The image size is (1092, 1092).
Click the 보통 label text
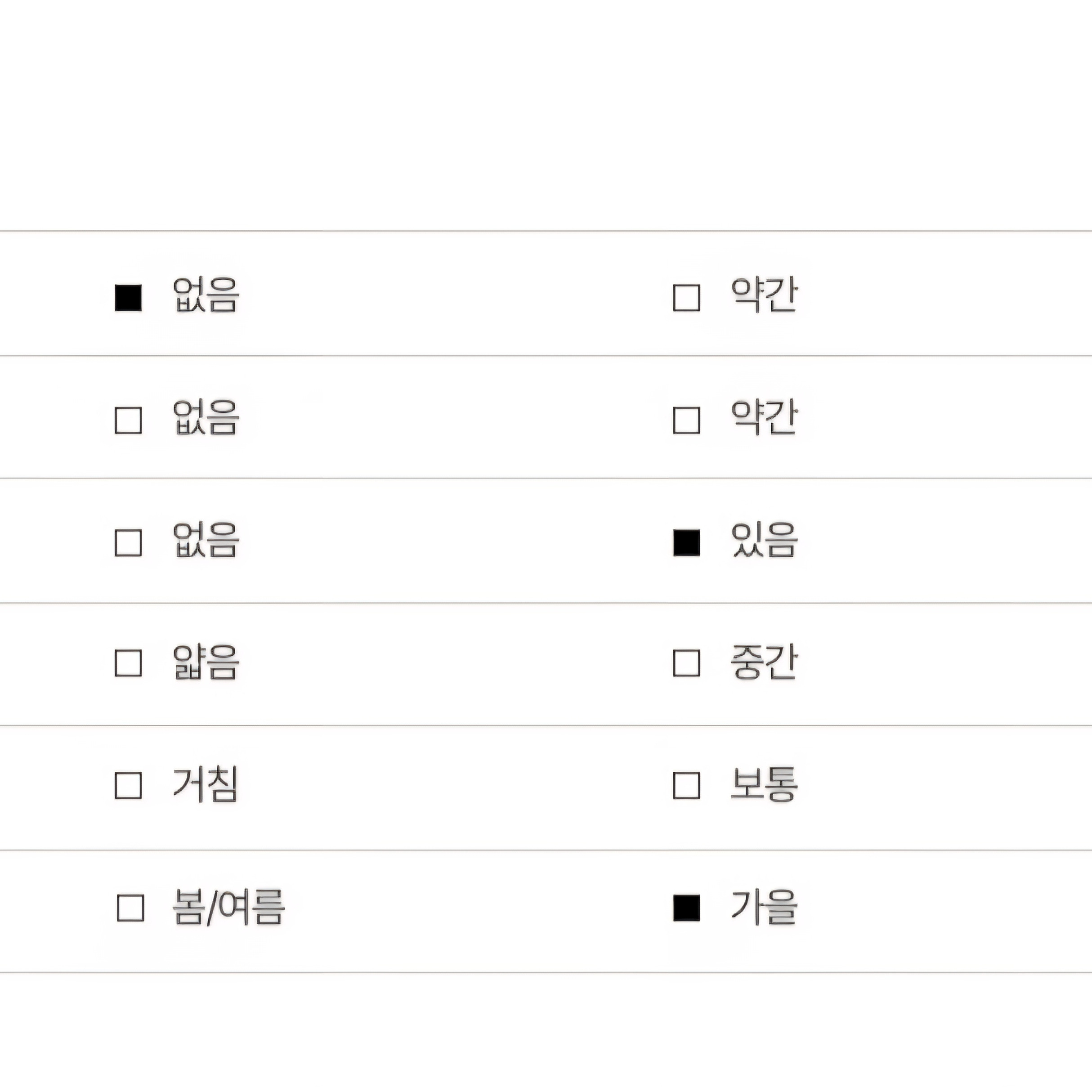pos(764,784)
